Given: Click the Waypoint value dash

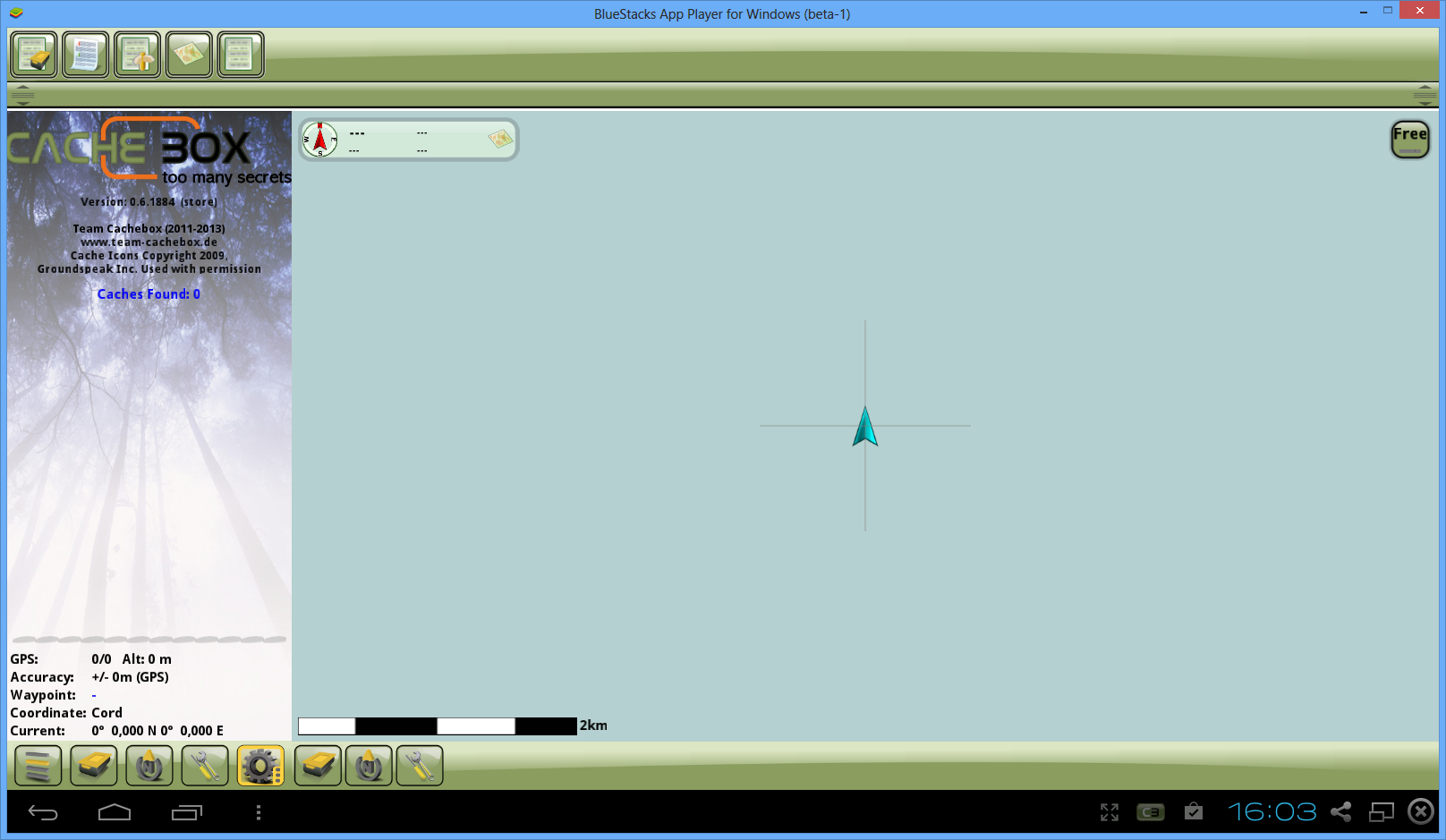Looking at the screenshot, I should tap(94, 695).
